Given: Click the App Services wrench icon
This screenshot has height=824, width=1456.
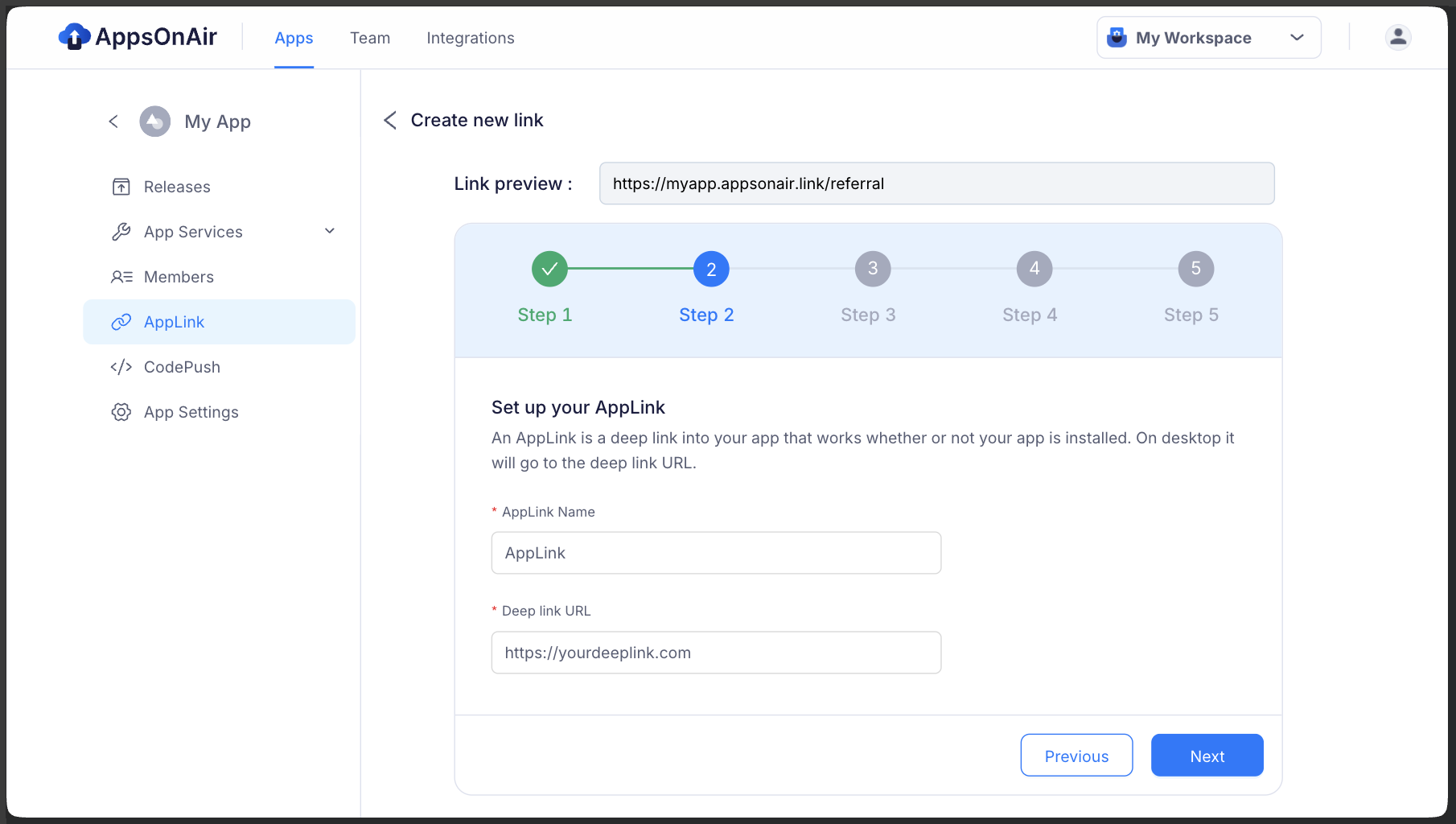Looking at the screenshot, I should click(121, 232).
